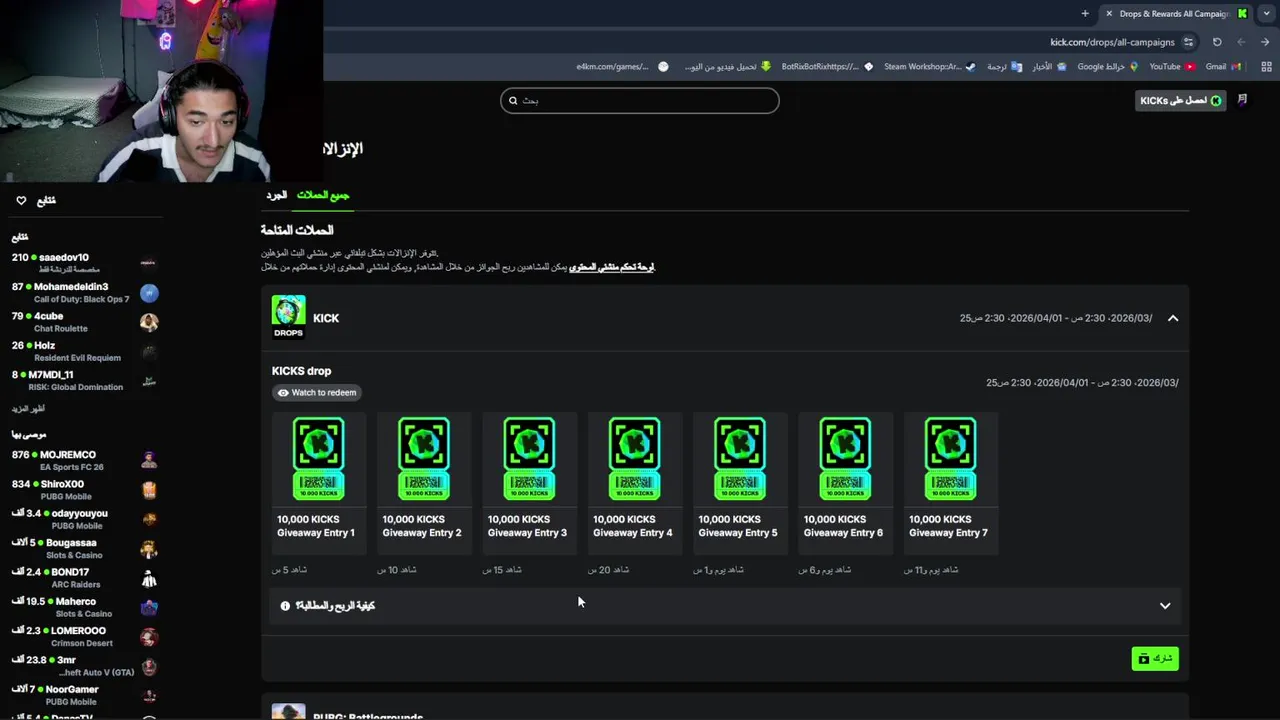Click Bougassaa avatar icon

click(x=149, y=549)
